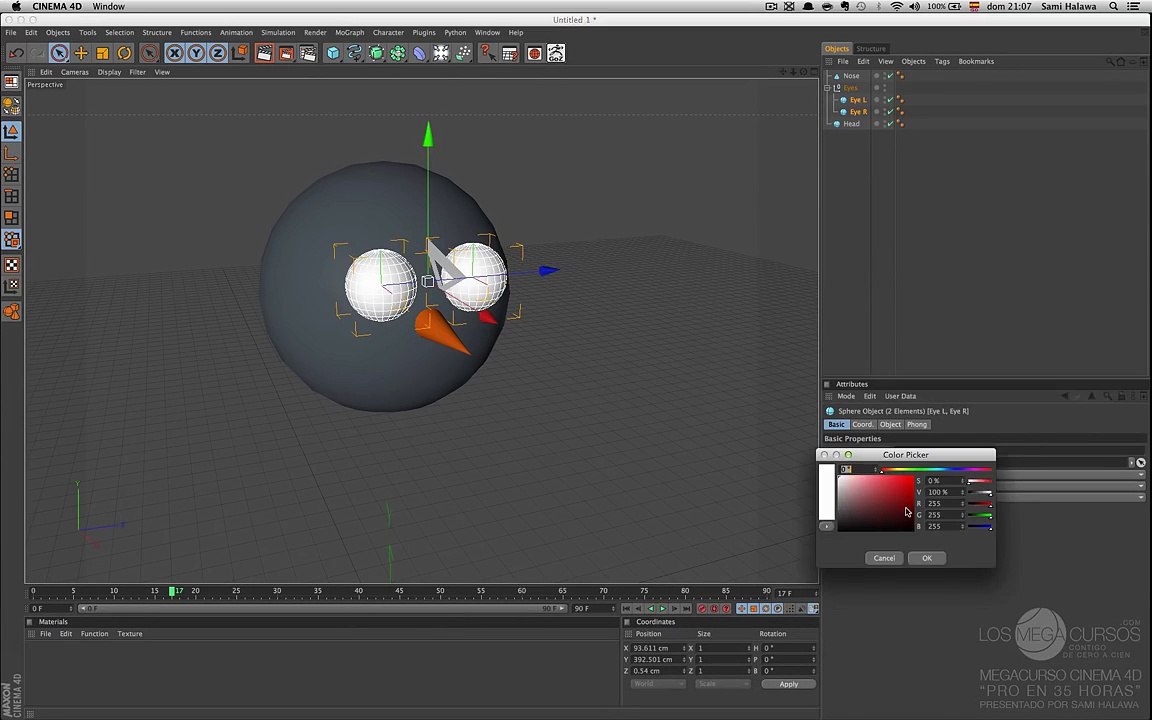This screenshot has width=1152, height=720.
Task: Select the Live Selection tool icon
Action: [60, 53]
